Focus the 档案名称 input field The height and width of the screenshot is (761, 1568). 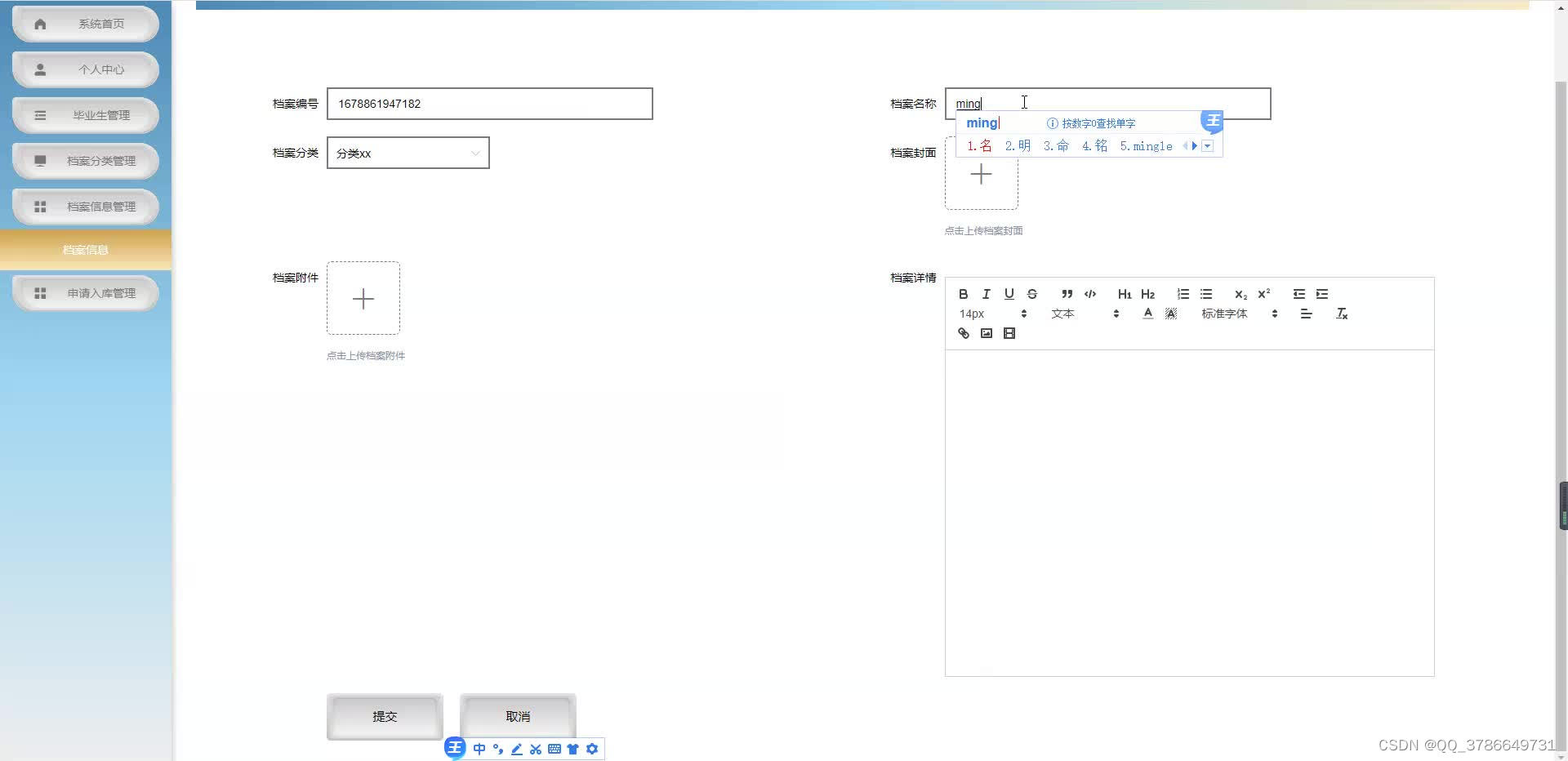[x=1108, y=104]
